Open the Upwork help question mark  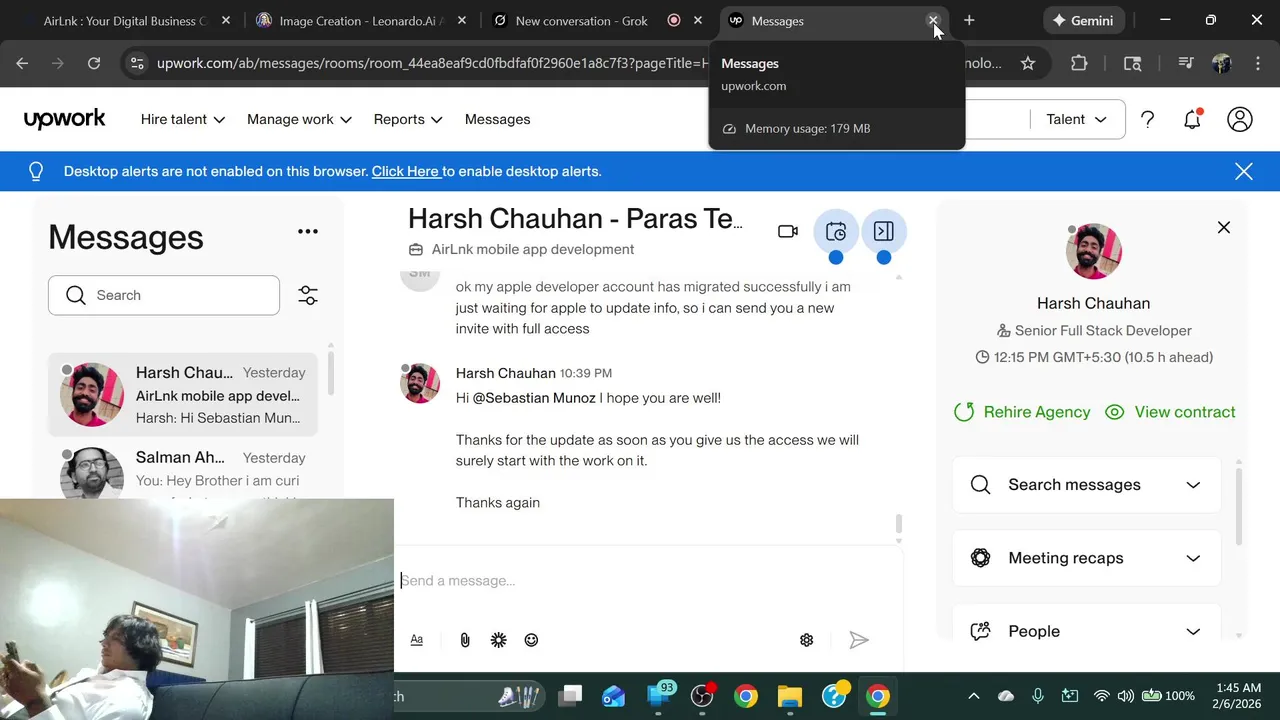[x=1147, y=120]
